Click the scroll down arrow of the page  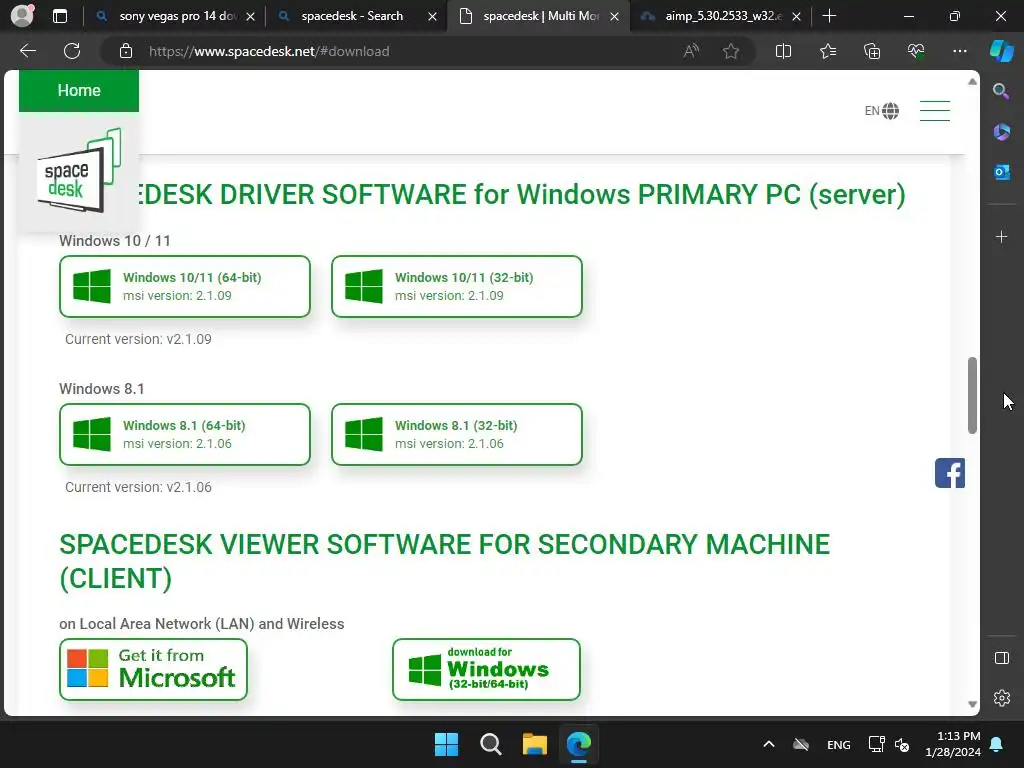click(x=972, y=704)
